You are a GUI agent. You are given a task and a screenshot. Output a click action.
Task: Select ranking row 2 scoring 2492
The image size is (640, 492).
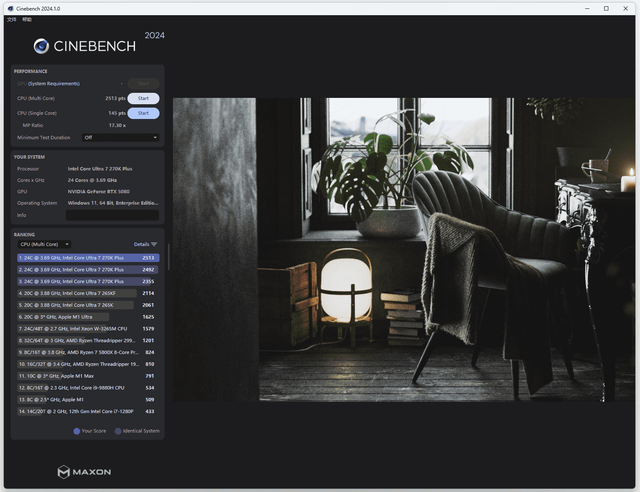point(88,270)
